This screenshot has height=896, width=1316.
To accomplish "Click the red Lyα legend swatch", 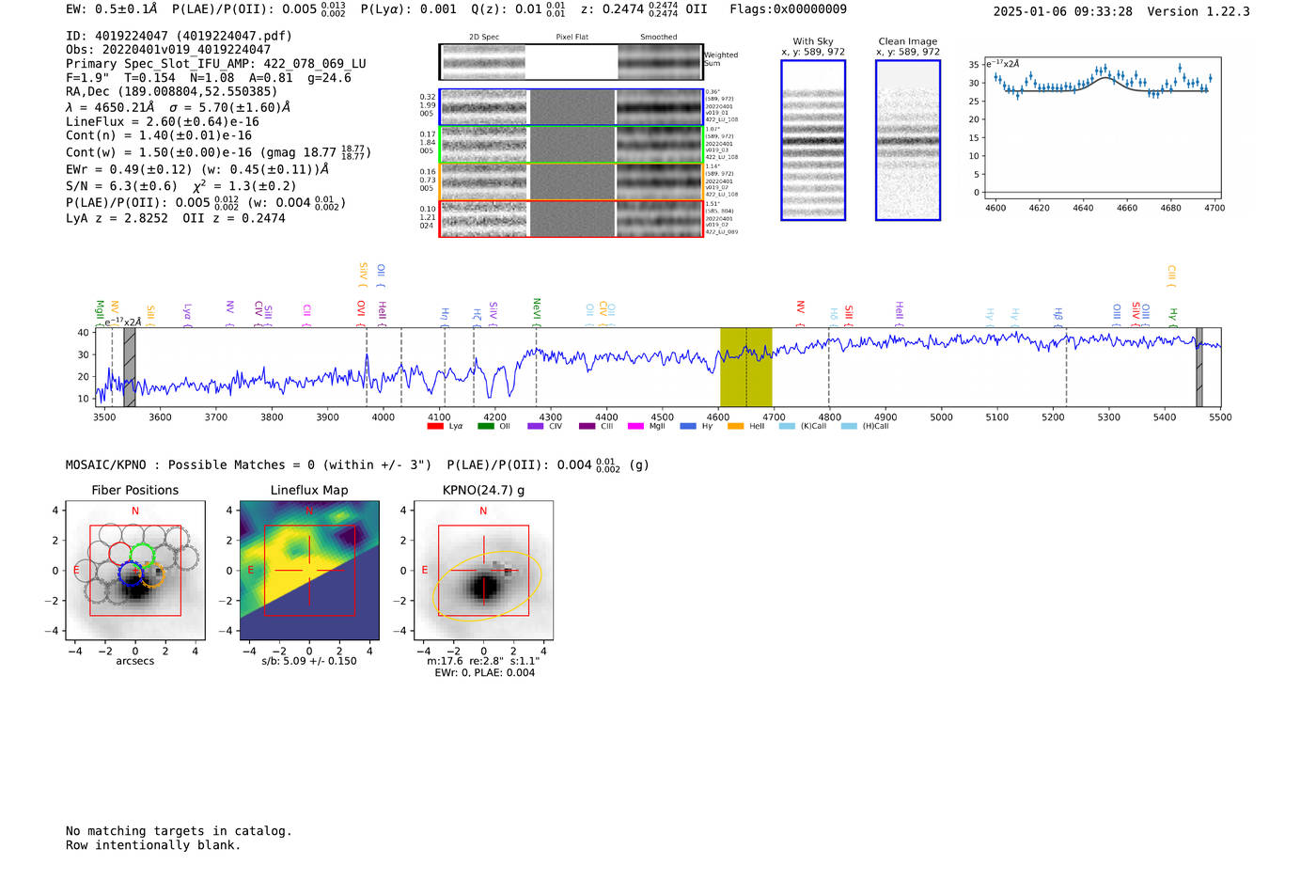I will (x=434, y=427).
